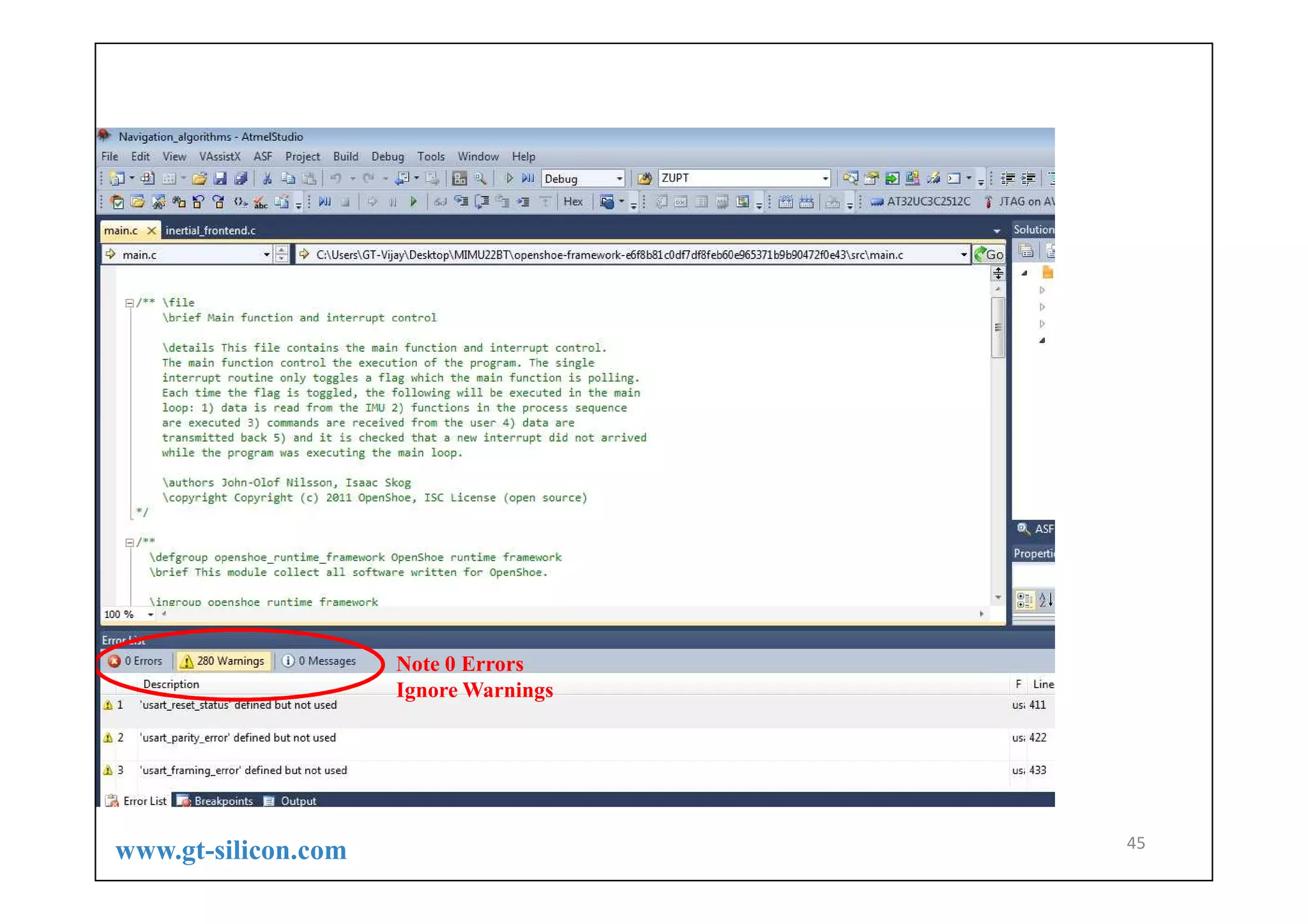This screenshot has height=924, width=1308.
Task: Switch to inertial_frontend.c tab
Action: 210,231
